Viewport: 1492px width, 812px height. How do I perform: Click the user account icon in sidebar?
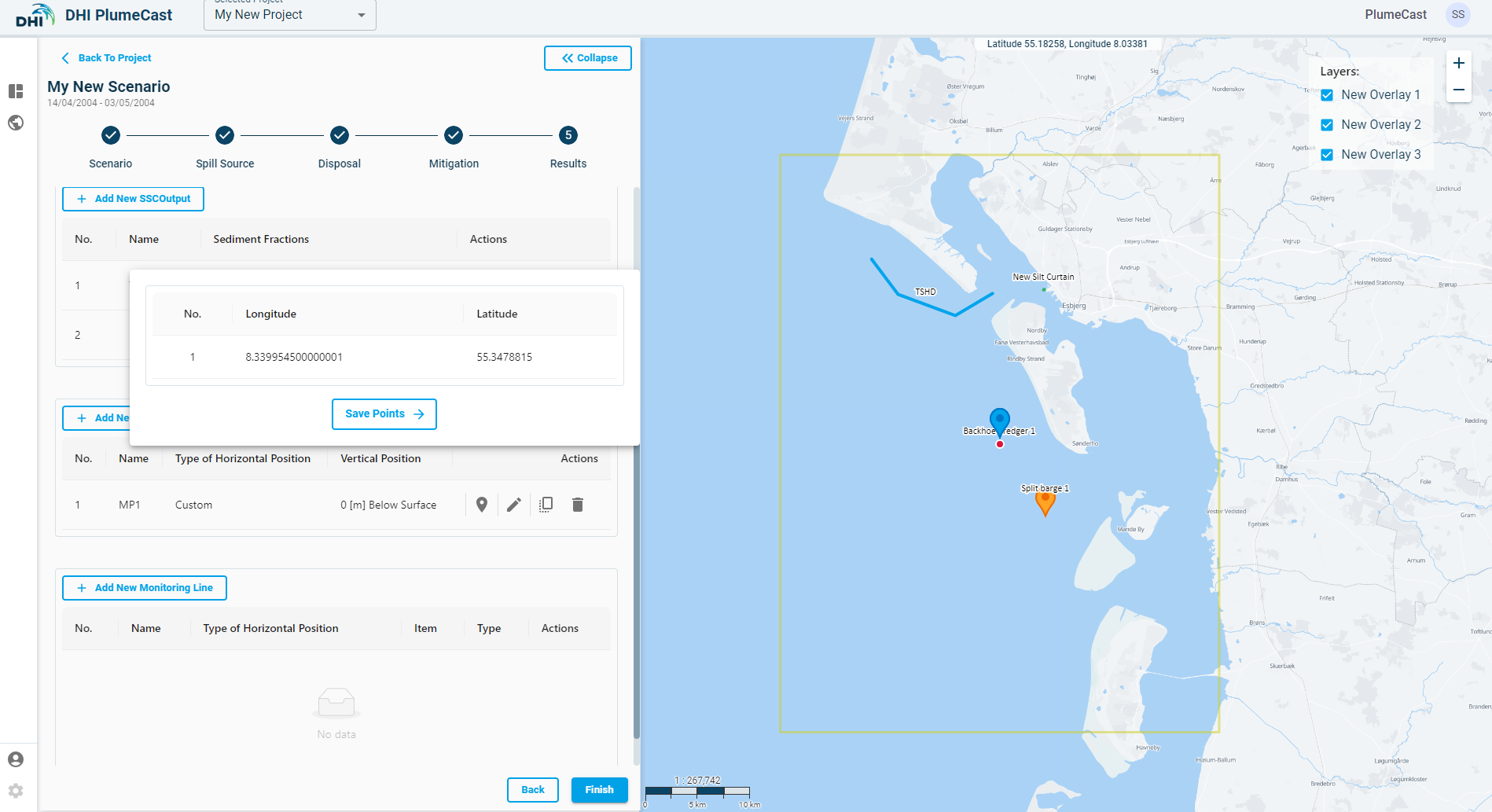point(16,759)
